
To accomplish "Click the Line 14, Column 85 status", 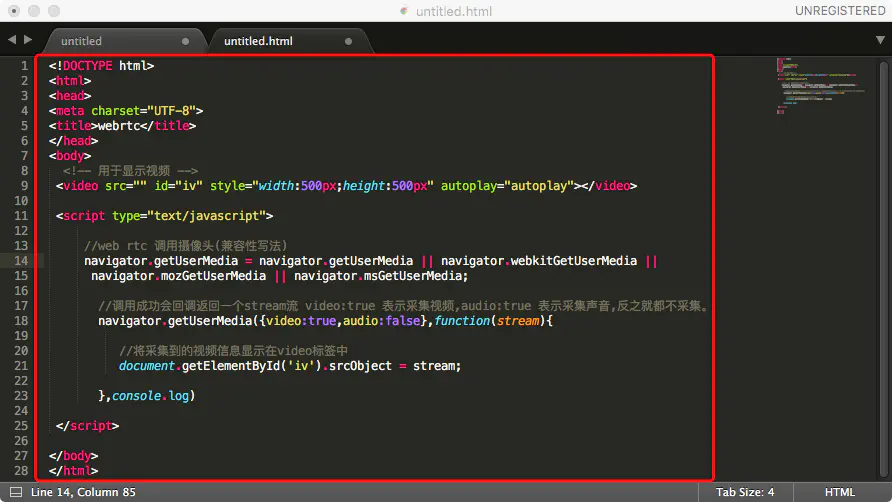I will 83,492.
